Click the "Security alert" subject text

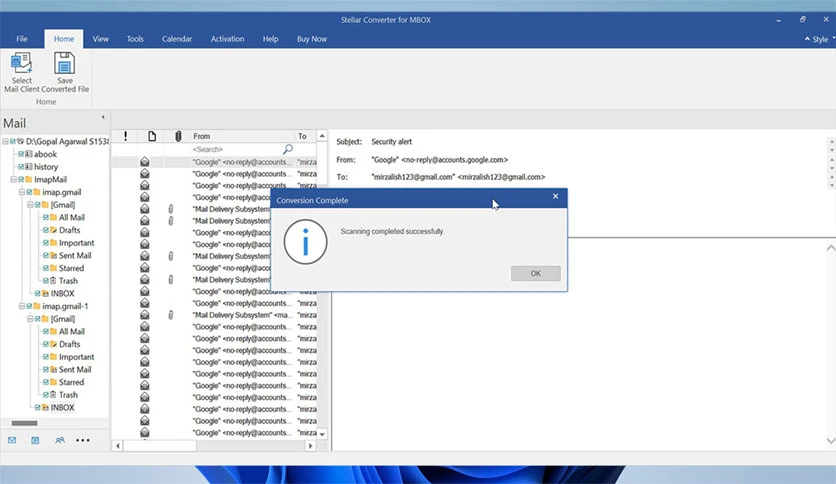391,142
